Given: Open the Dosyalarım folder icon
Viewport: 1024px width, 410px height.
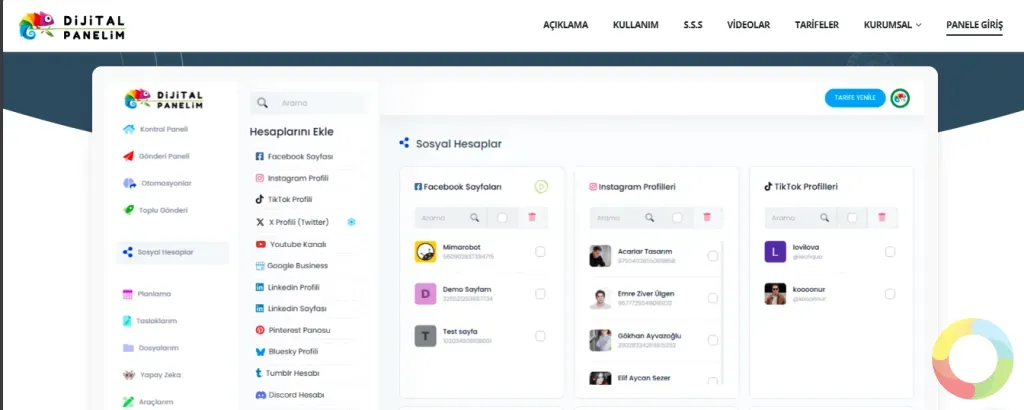Looking at the screenshot, I should click(128, 348).
